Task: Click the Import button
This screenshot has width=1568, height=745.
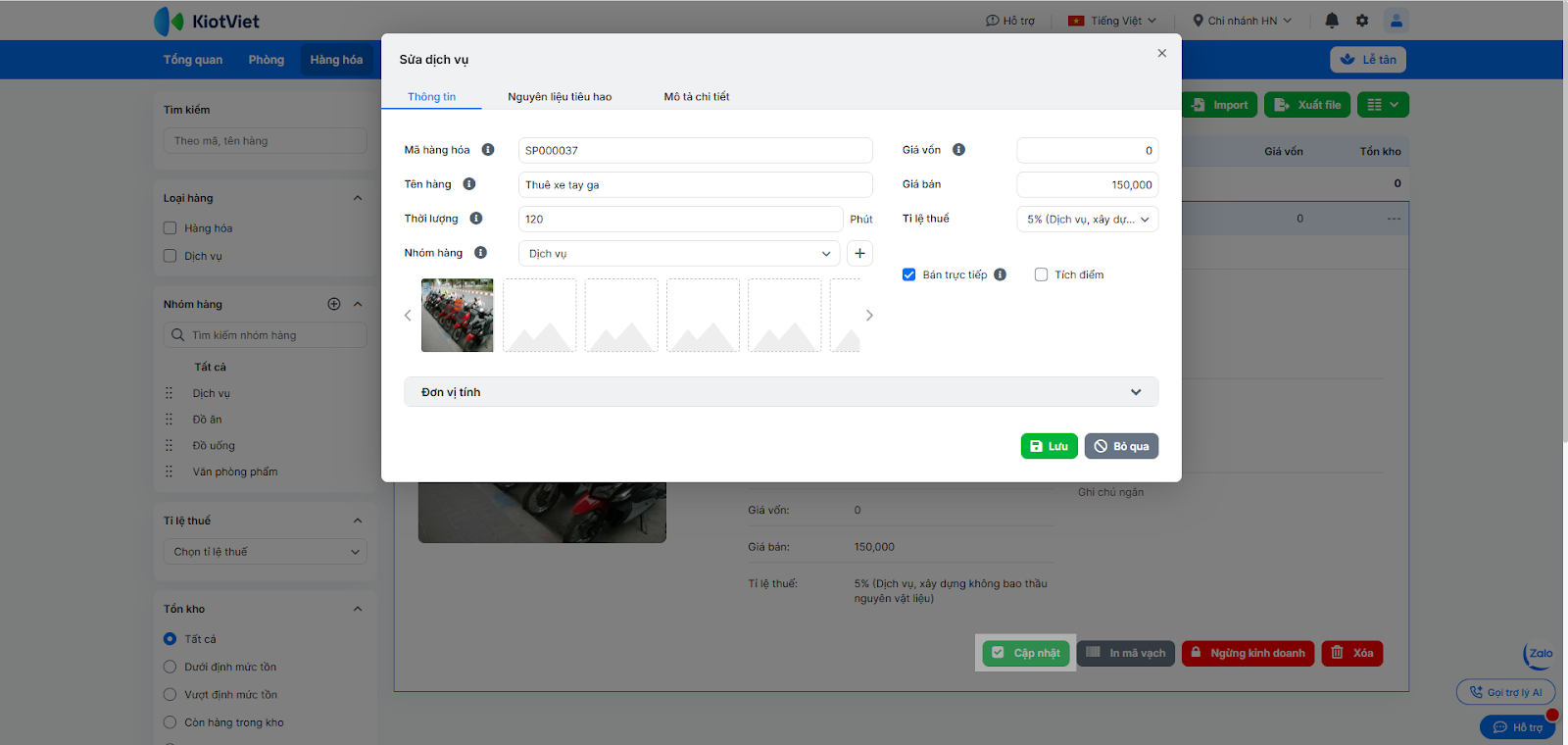Action: pyautogui.click(x=1220, y=105)
